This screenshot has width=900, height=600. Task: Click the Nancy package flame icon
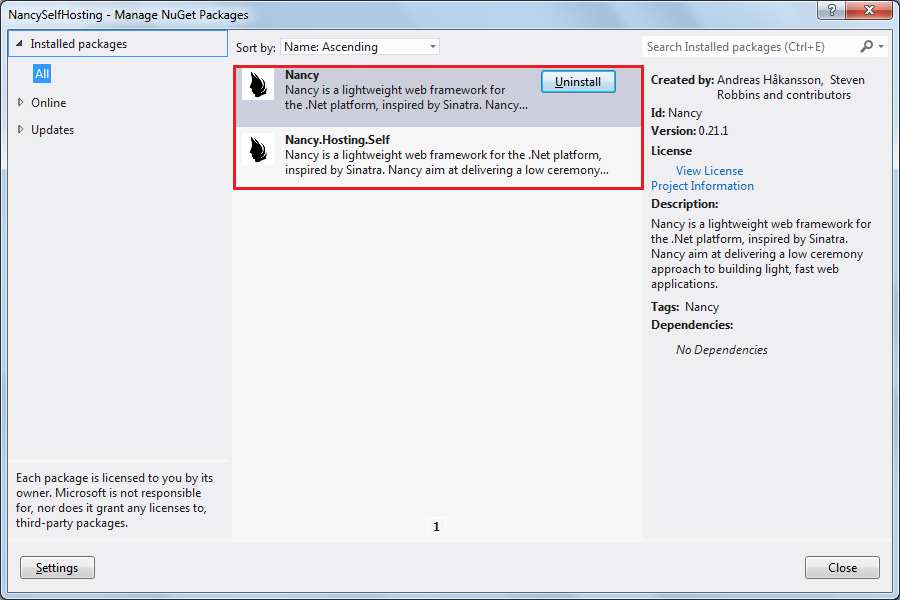pyautogui.click(x=258, y=85)
